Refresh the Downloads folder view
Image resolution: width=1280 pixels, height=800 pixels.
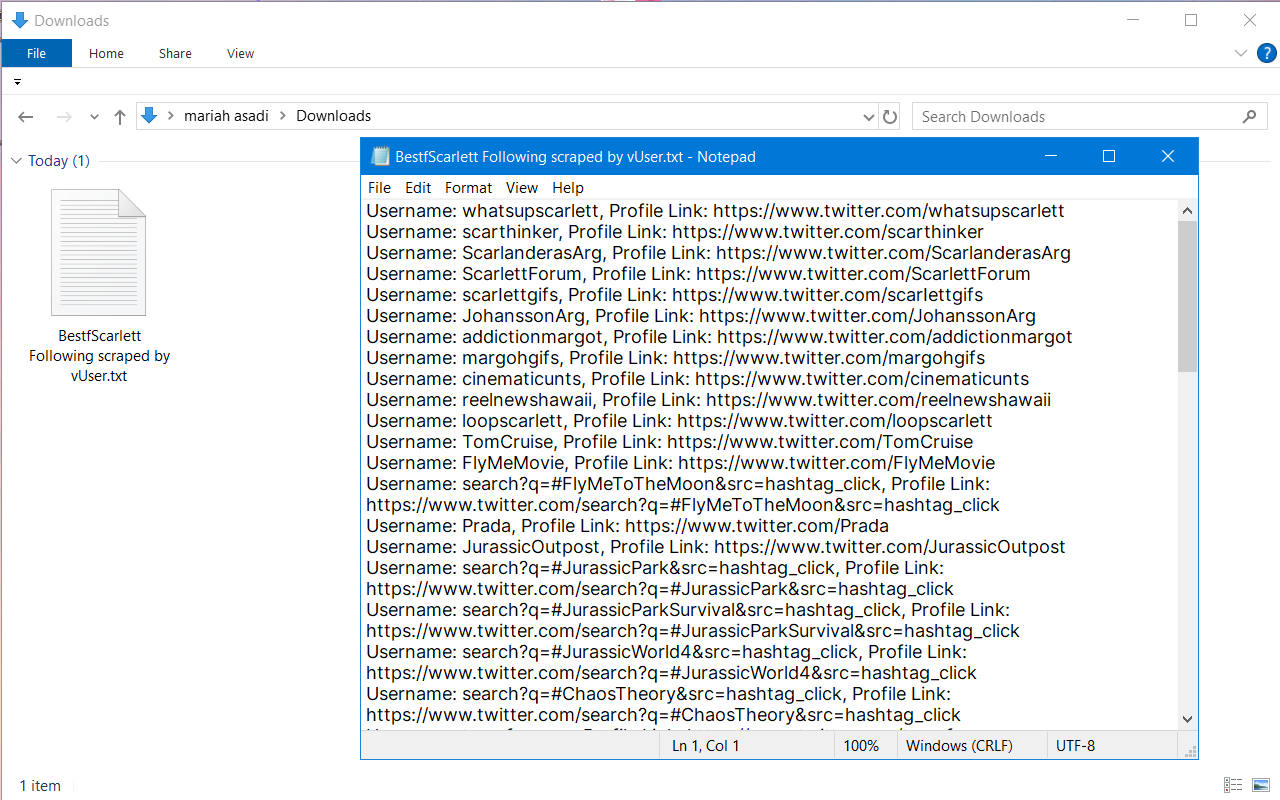pyautogui.click(x=889, y=117)
